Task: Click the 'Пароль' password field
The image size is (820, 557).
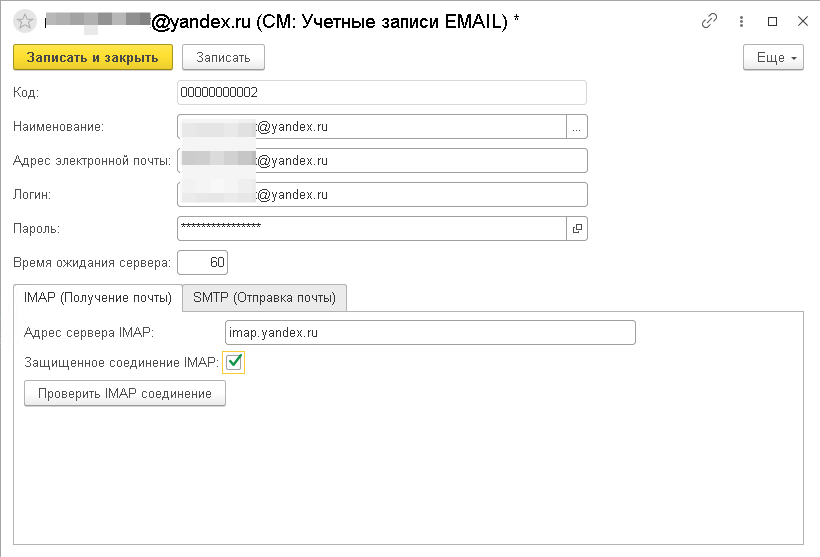Action: pos(372,229)
